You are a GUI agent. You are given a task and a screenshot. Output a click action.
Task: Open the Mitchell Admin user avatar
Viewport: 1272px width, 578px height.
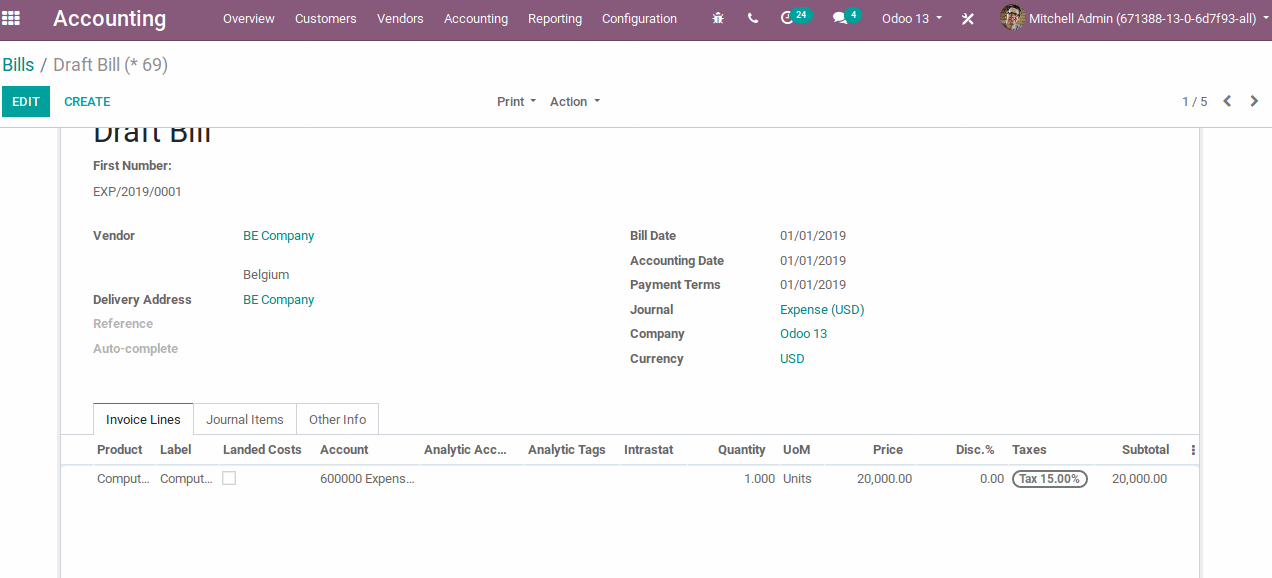[1012, 18]
